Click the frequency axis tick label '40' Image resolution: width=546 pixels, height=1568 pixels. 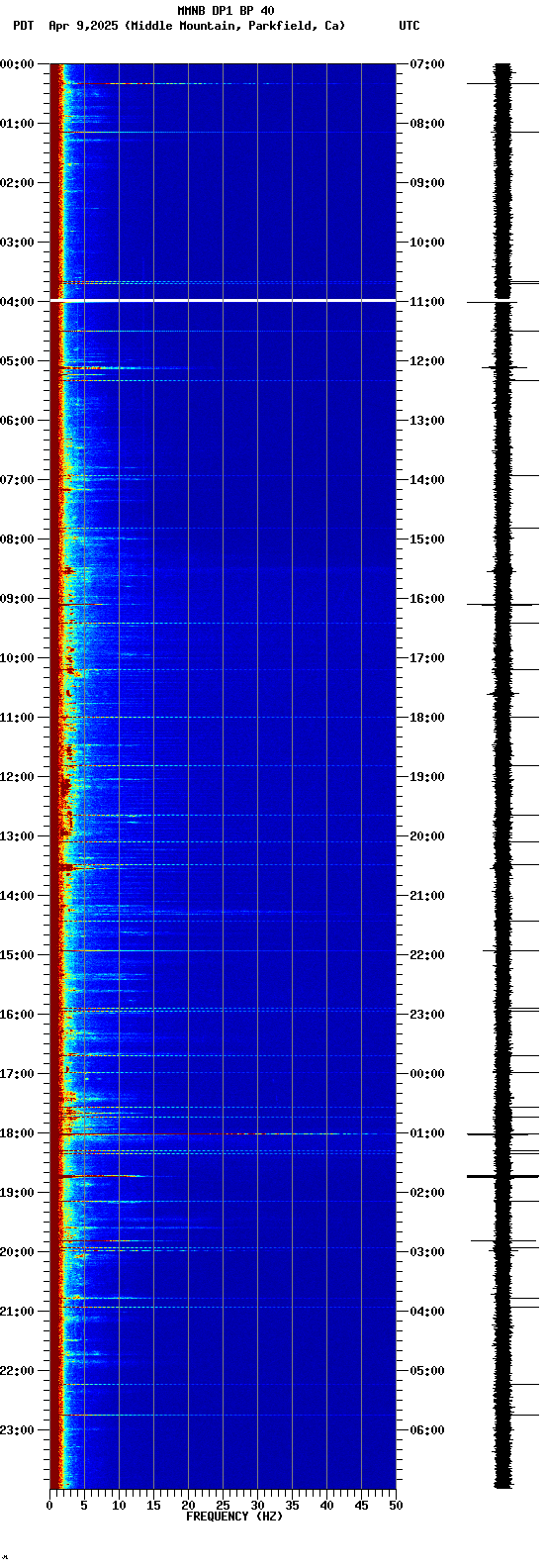coord(326,1506)
